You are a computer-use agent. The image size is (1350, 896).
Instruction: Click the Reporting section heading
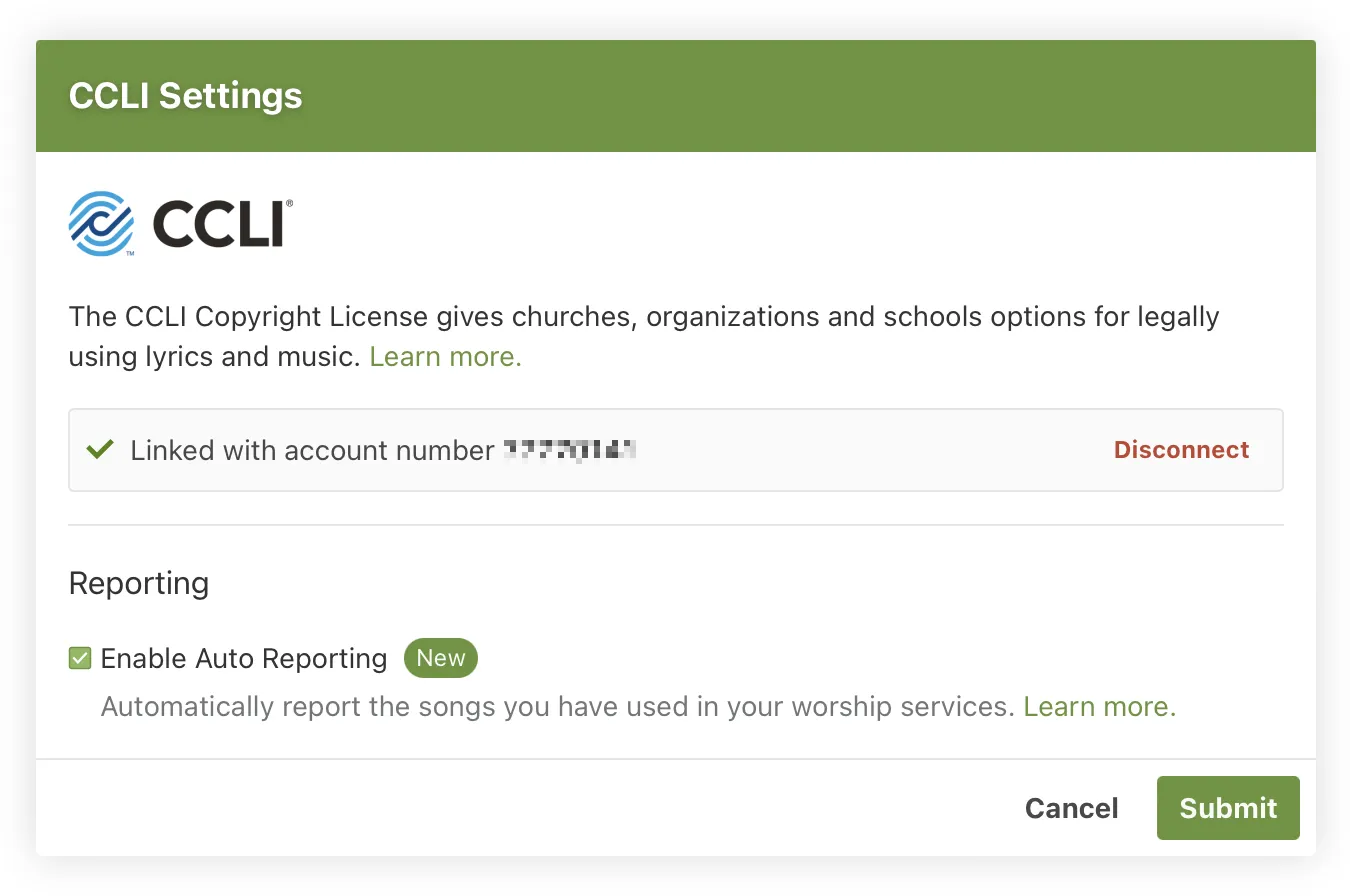pos(138,583)
